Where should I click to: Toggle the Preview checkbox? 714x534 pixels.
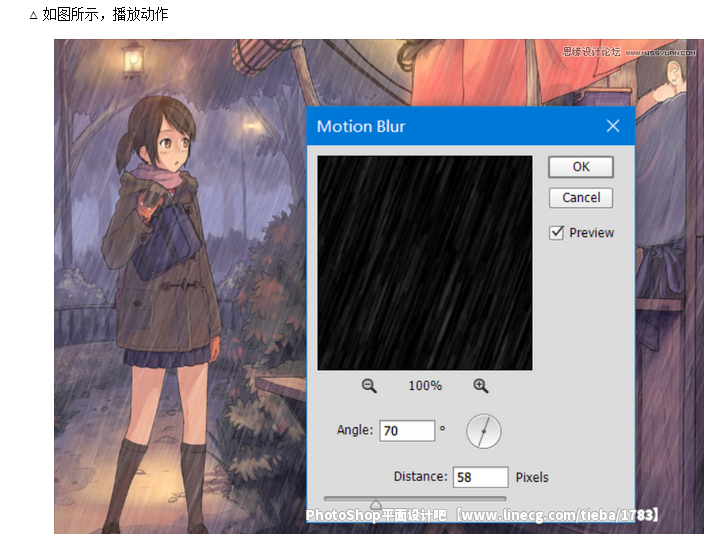pyautogui.click(x=556, y=233)
